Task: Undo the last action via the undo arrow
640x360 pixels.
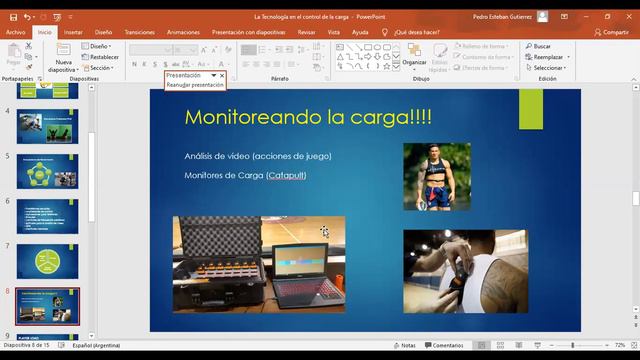Action: click(27, 17)
